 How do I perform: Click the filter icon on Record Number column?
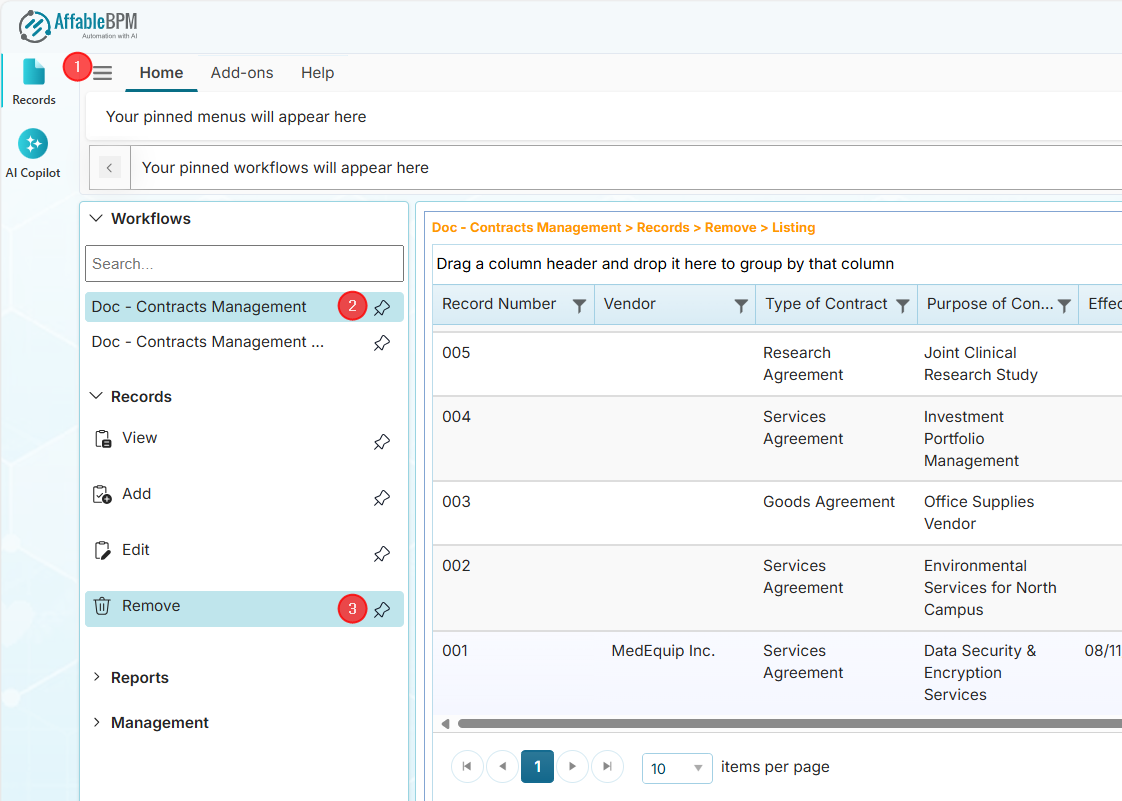tap(579, 306)
